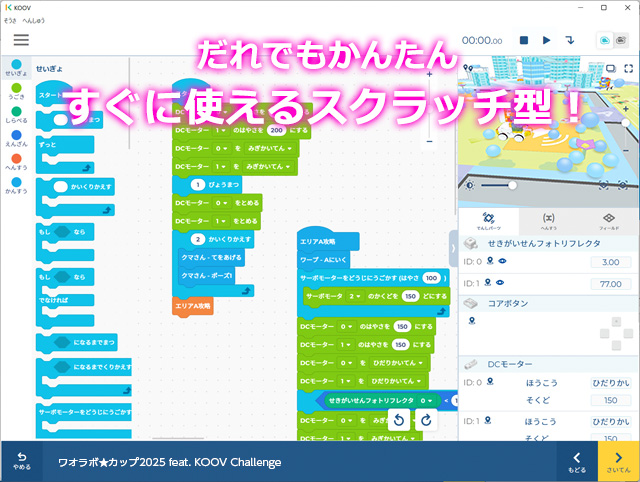Click pin icon on DCモーター ID:1
The height and width of the screenshot is (482, 640).
(488, 420)
